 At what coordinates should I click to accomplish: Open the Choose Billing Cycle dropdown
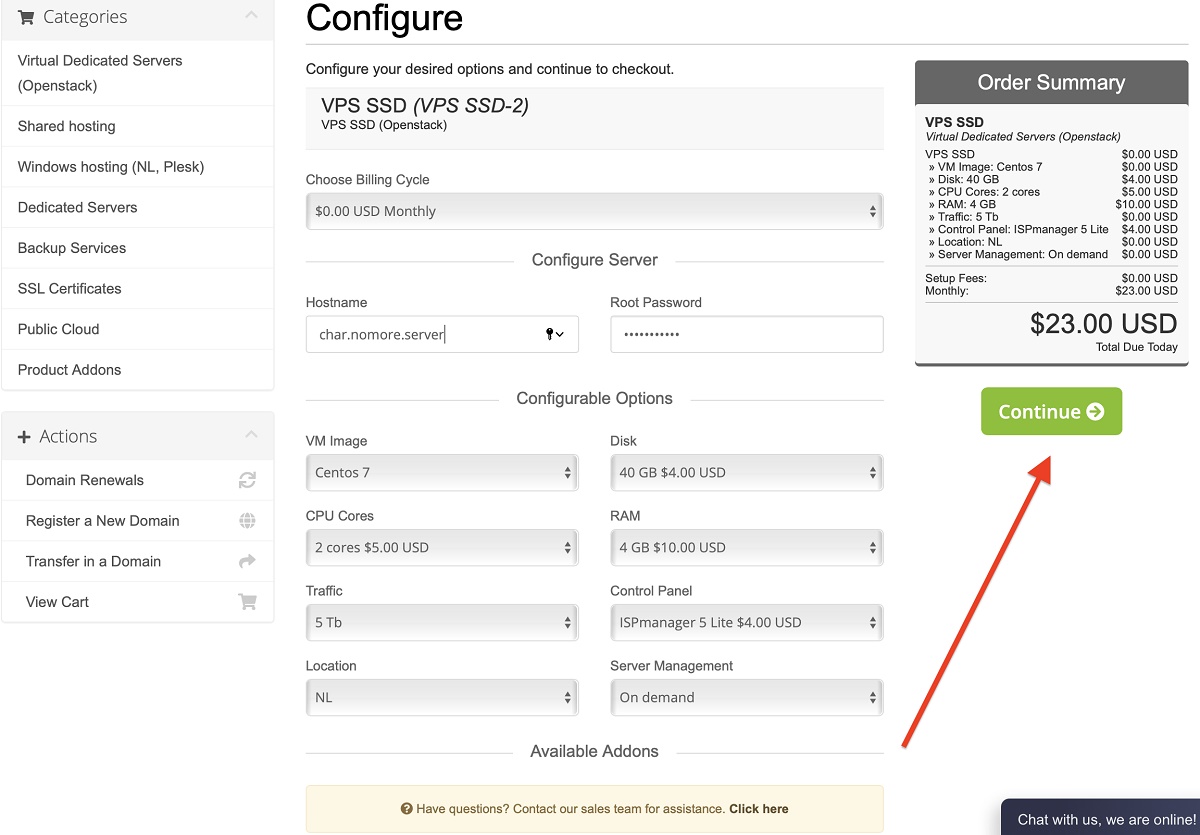(x=594, y=211)
